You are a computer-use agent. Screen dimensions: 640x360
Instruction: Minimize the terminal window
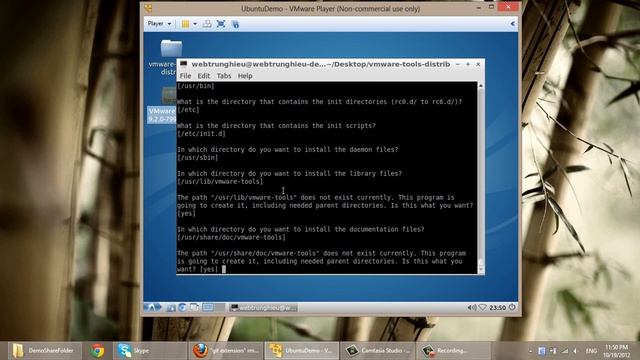coord(458,64)
